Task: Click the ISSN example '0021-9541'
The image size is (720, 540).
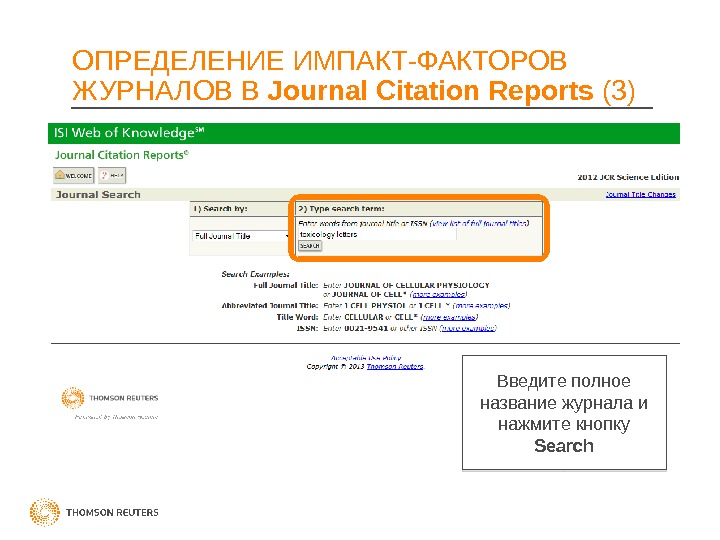Action: (366, 328)
